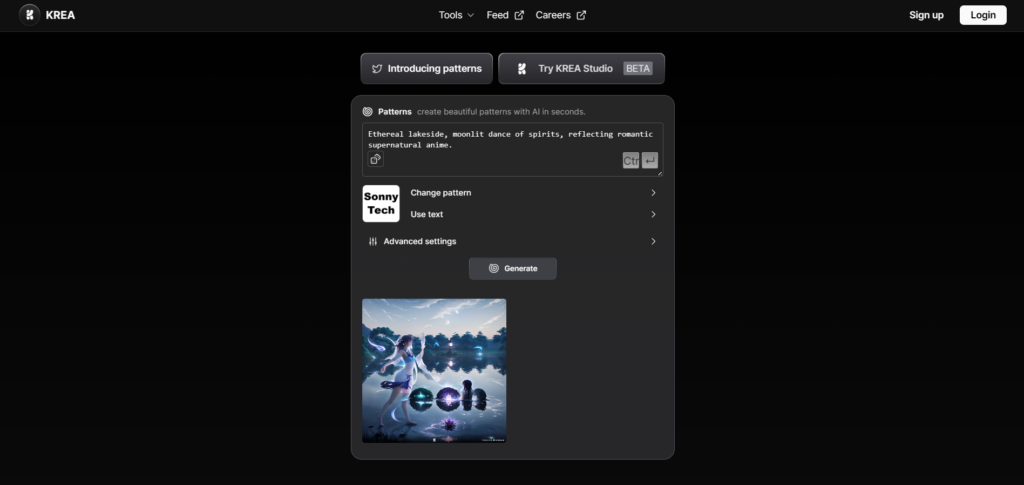Image resolution: width=1024 pixels, height=485 pixels.
Task: Expand the Tools dropdown menu
Action: point(456,15)
